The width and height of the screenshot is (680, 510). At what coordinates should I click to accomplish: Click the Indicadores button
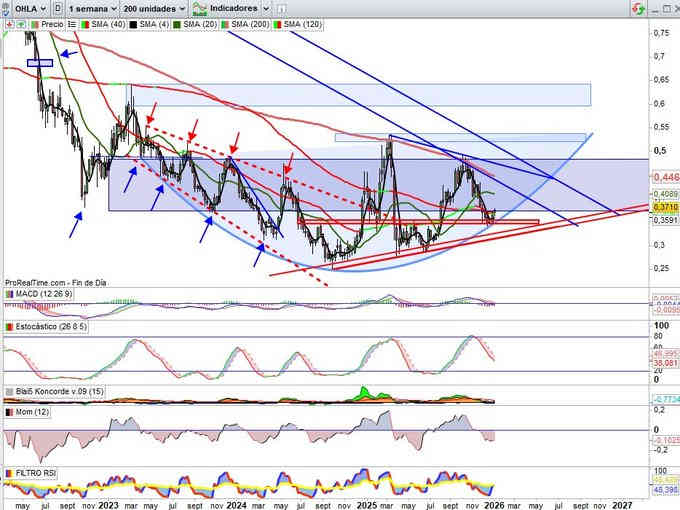click(x=233, y=7)
